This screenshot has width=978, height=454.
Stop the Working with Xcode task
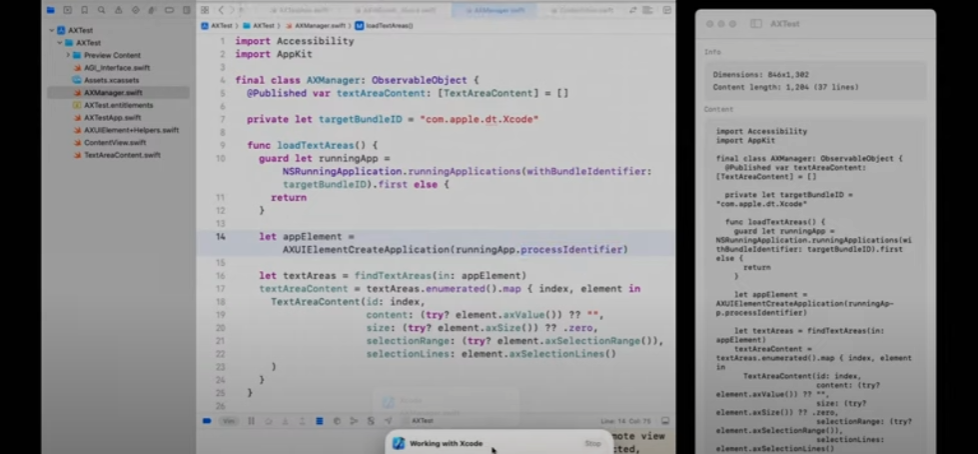click(x=592, y=443)
